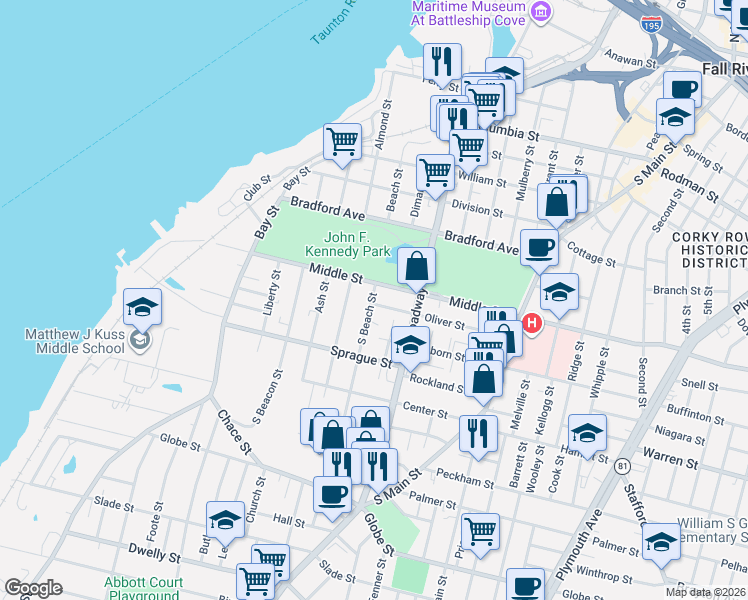This screenshot has width=748, height=600.
Task: Click the school marker near William S Greene Elementary
Action: tap(661, 542)
